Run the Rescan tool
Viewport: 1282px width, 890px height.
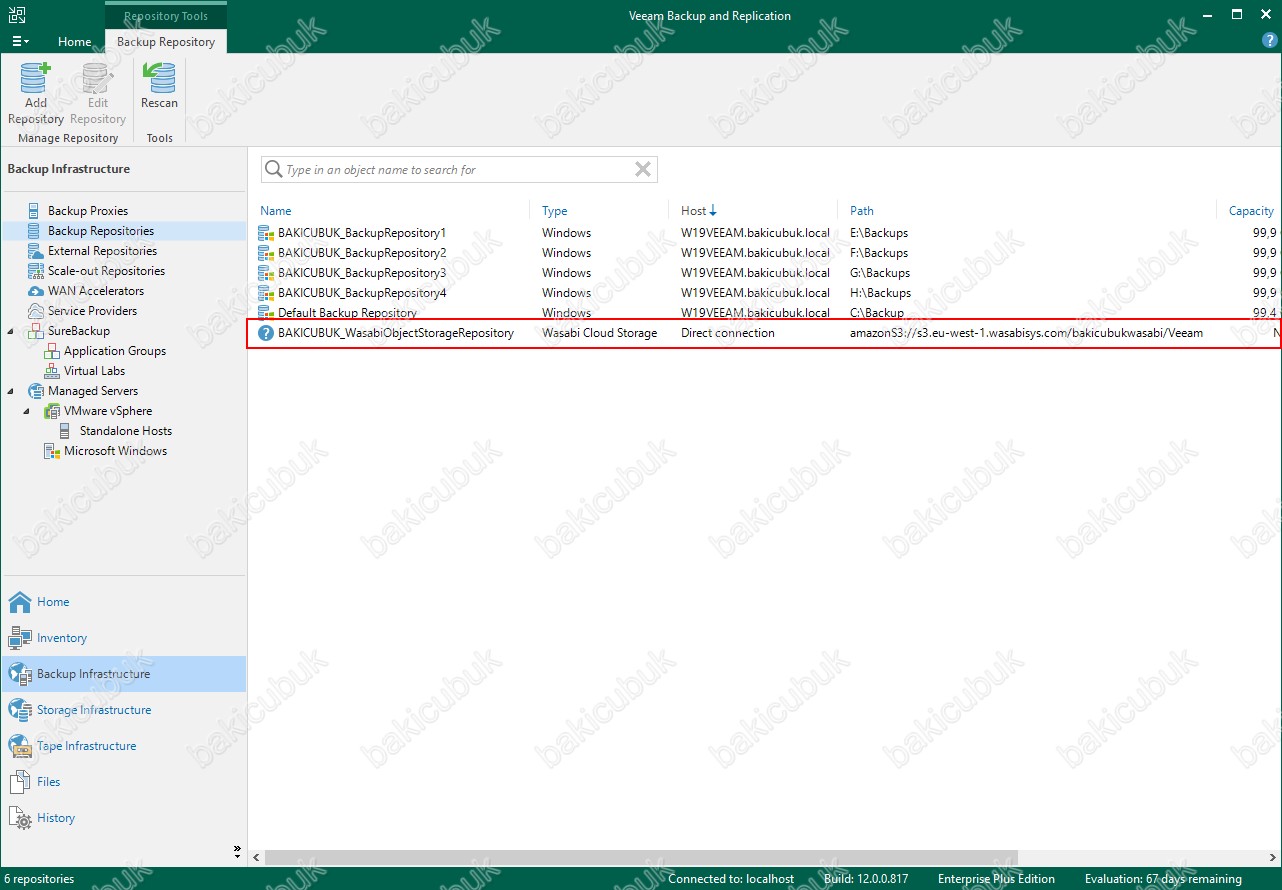tap(159, 87)
